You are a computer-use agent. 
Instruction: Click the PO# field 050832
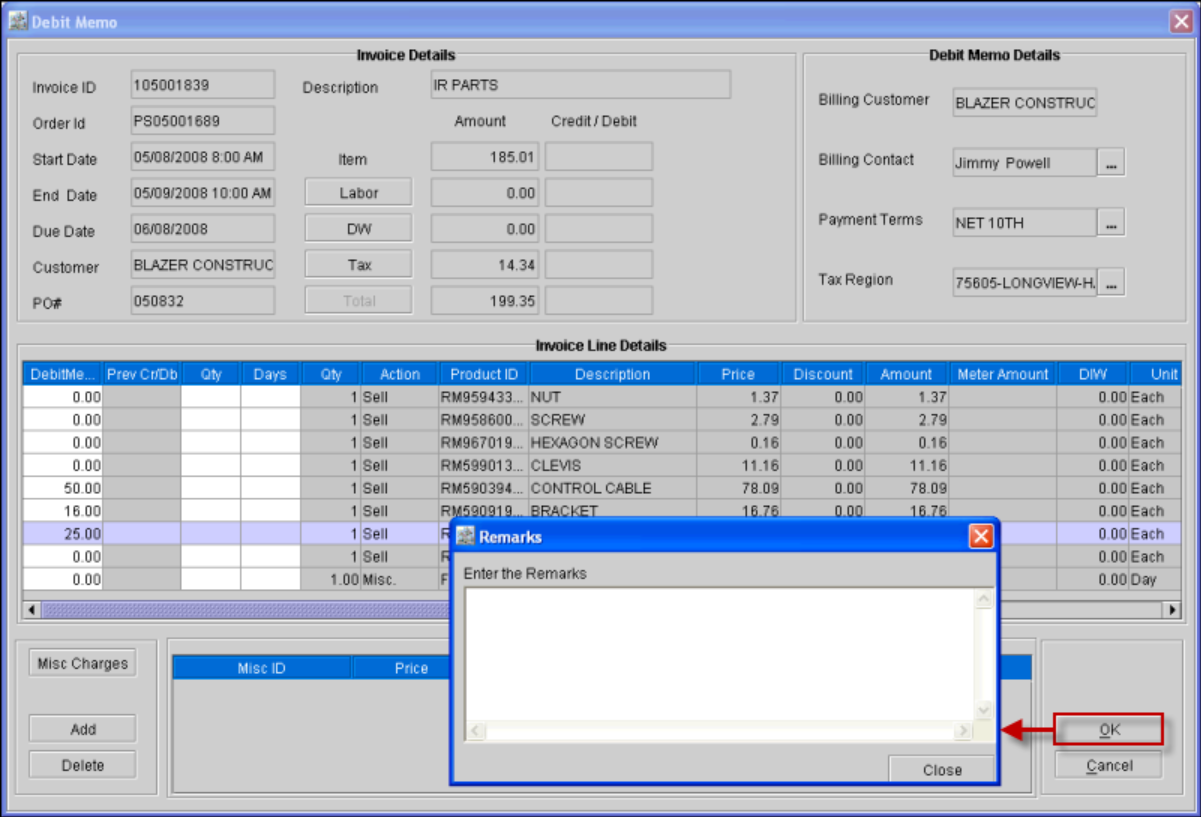tap(202, 301)
